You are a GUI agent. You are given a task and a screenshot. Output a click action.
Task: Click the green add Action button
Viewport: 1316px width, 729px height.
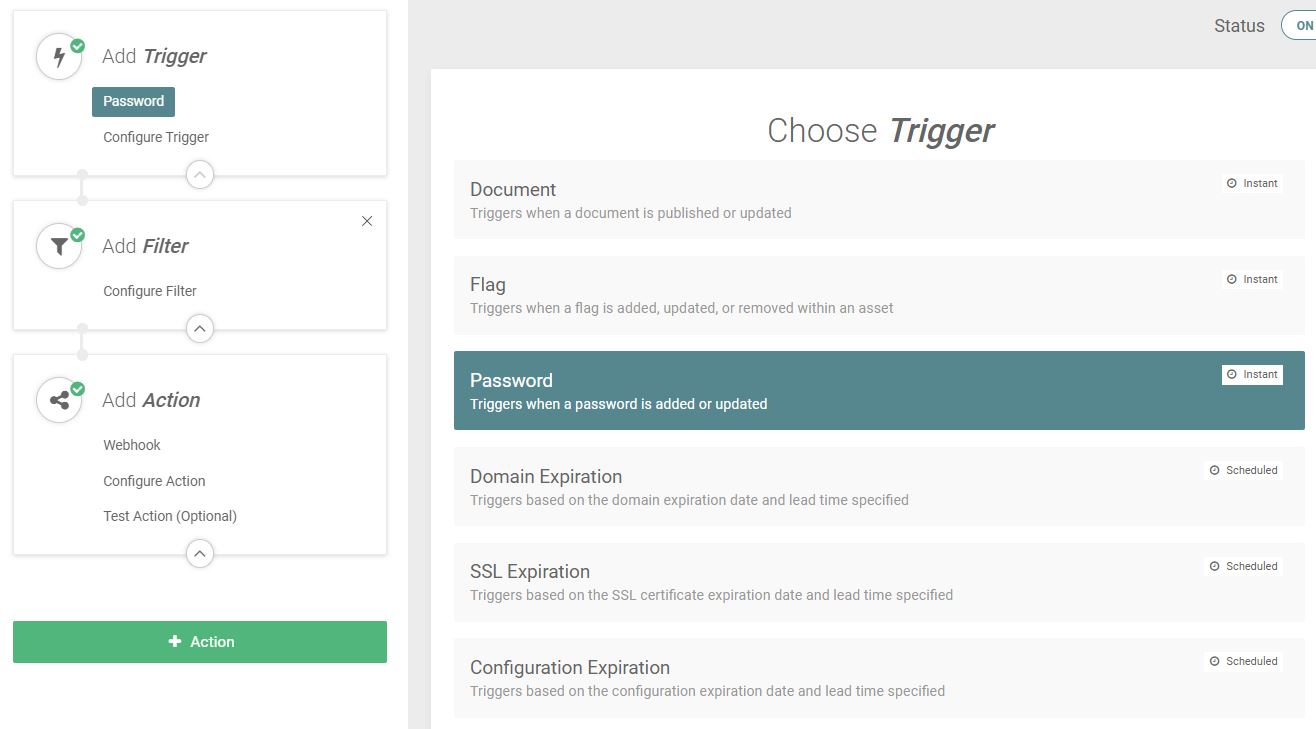coord(200,642)
